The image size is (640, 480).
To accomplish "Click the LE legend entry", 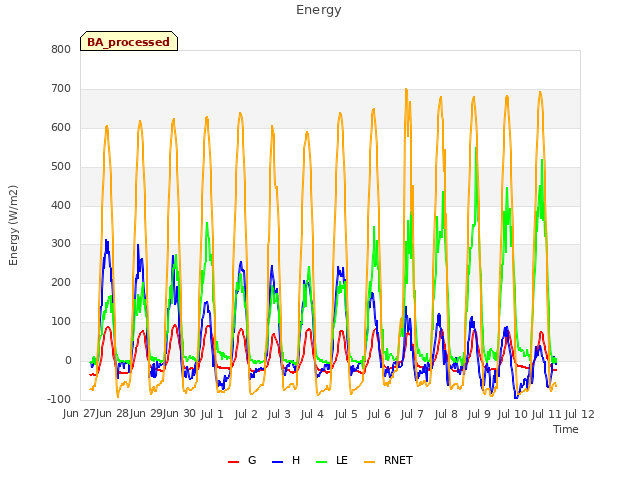I will (332, 460).
